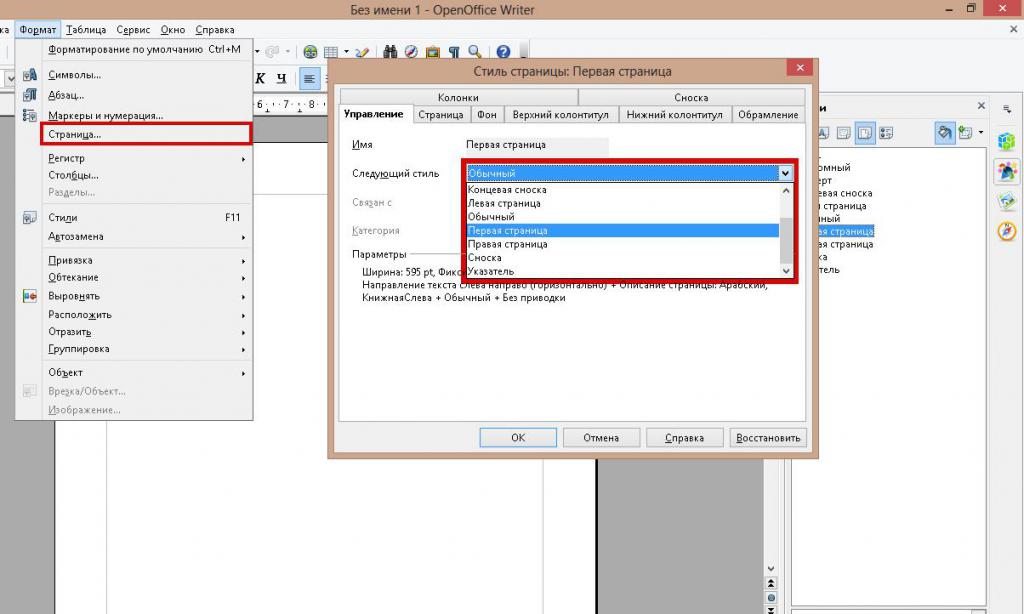Expand the Привязка submenu
The height and width of the screenshot is (614, 1024).
point(146,260)
